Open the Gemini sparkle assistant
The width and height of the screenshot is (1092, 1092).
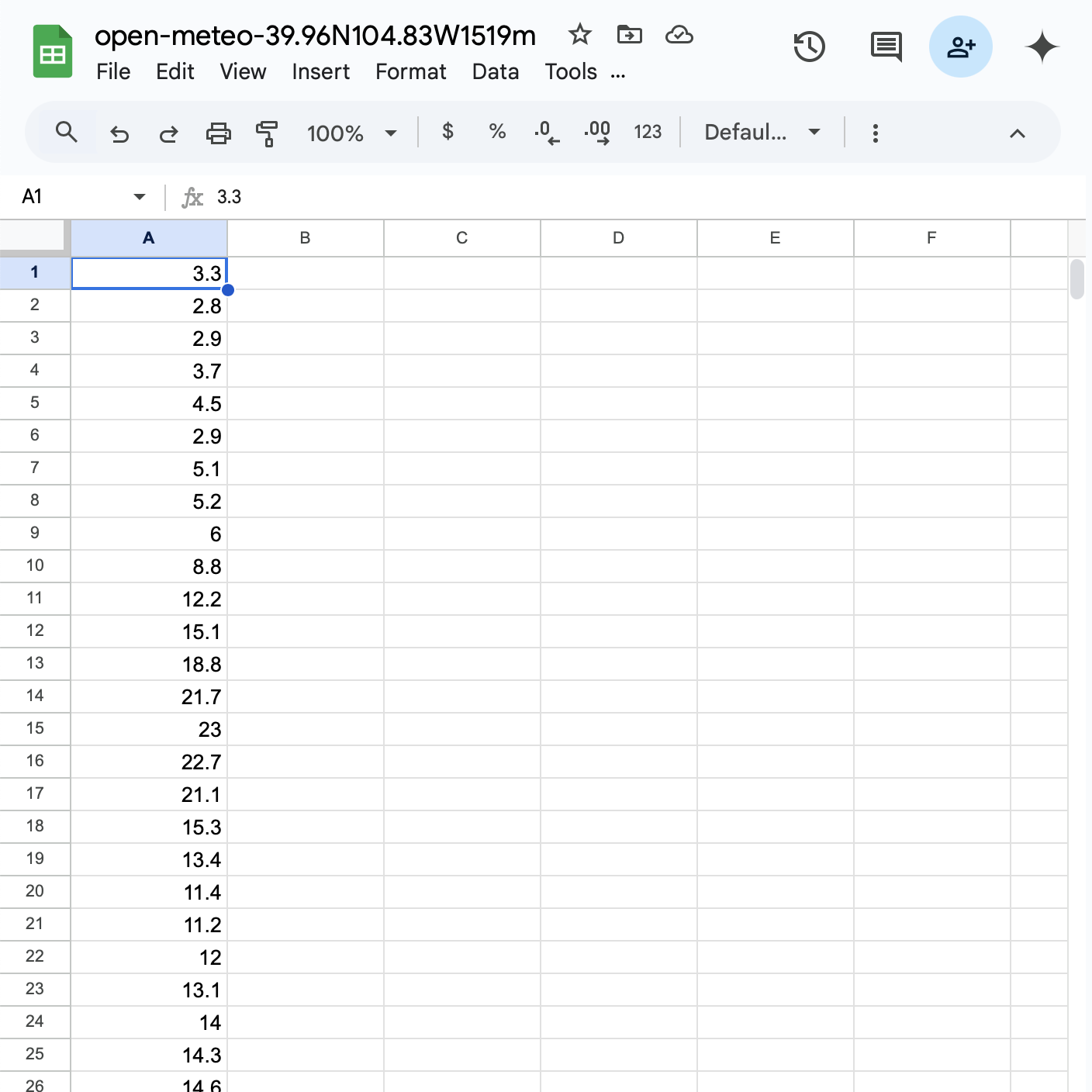[x=1042, y=47]
